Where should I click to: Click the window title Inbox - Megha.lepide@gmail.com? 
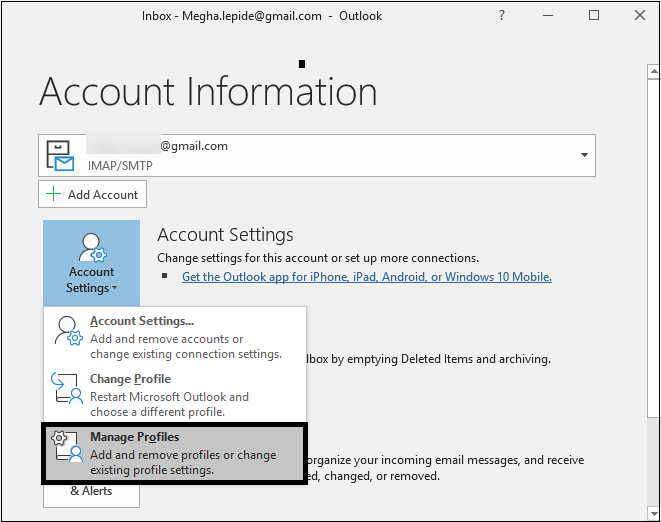pos(231,16)
